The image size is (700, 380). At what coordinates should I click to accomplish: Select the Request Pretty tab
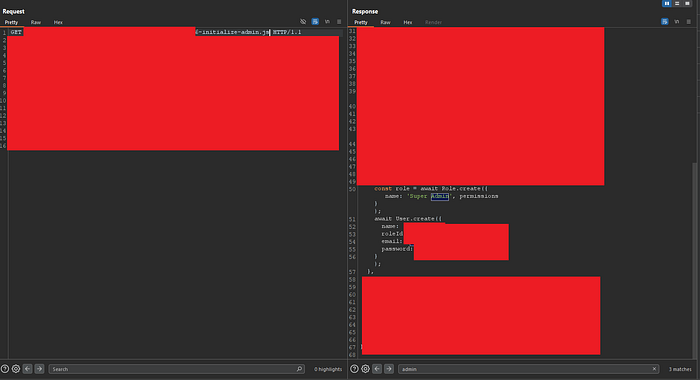coord(11,22)
